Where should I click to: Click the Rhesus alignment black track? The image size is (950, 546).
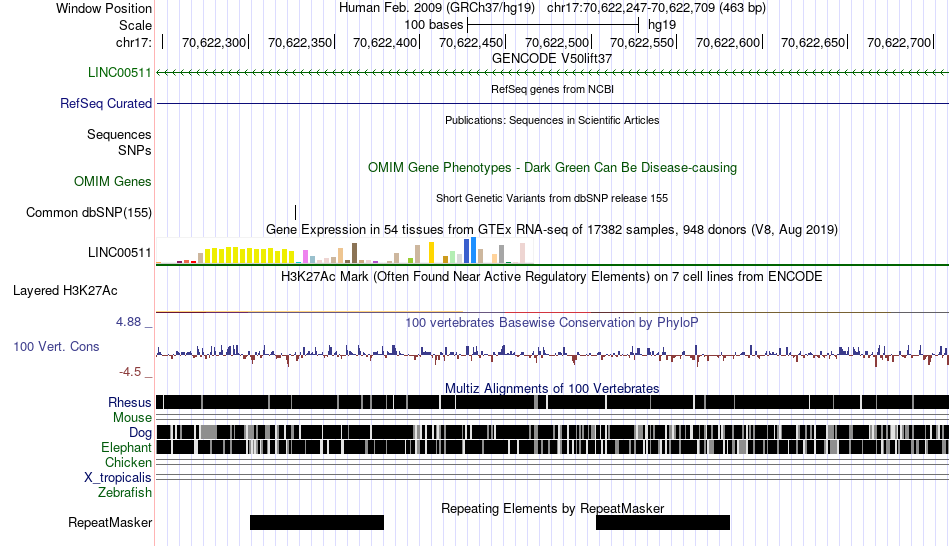point(552,402)
